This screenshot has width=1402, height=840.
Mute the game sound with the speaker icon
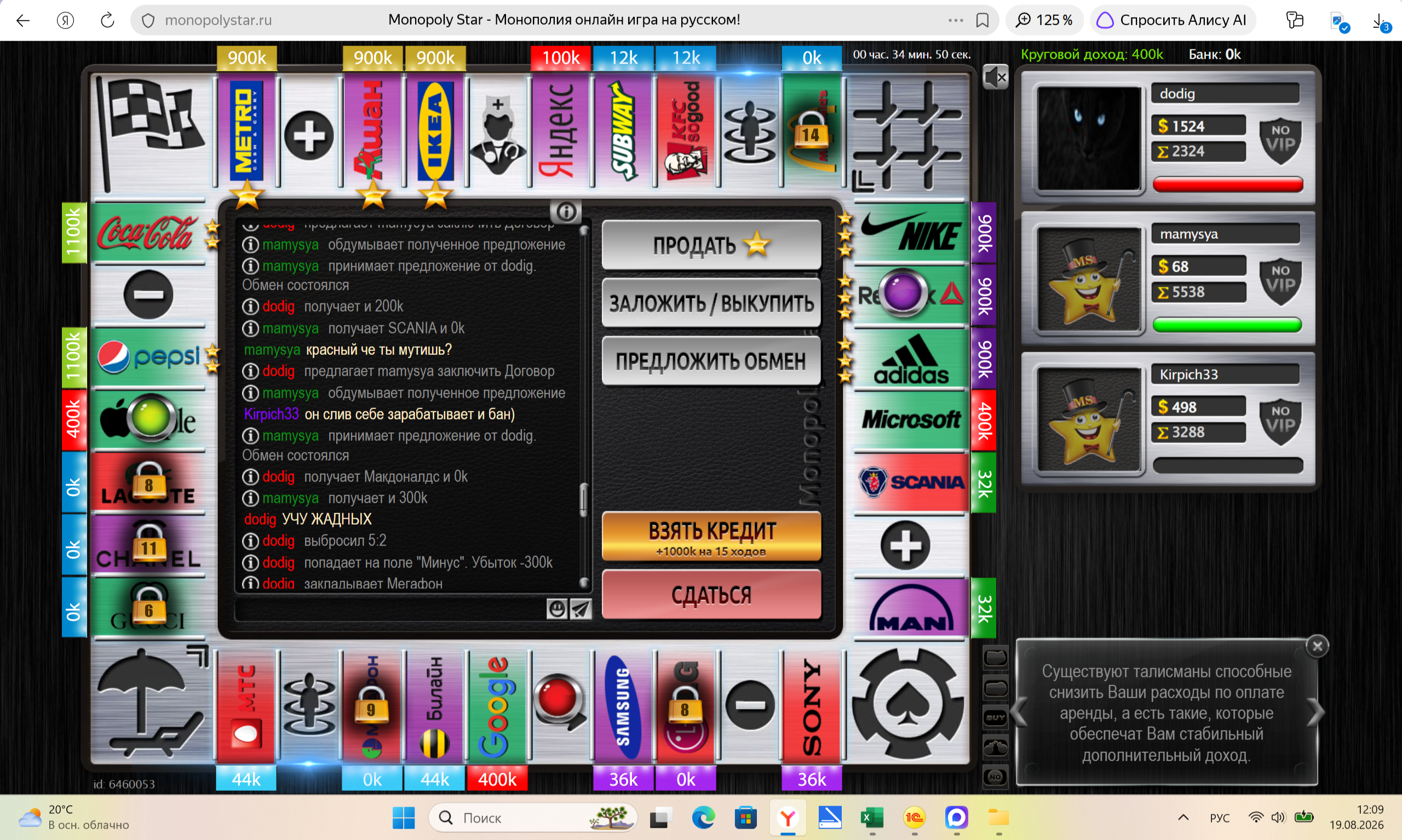tap(995, 77)
